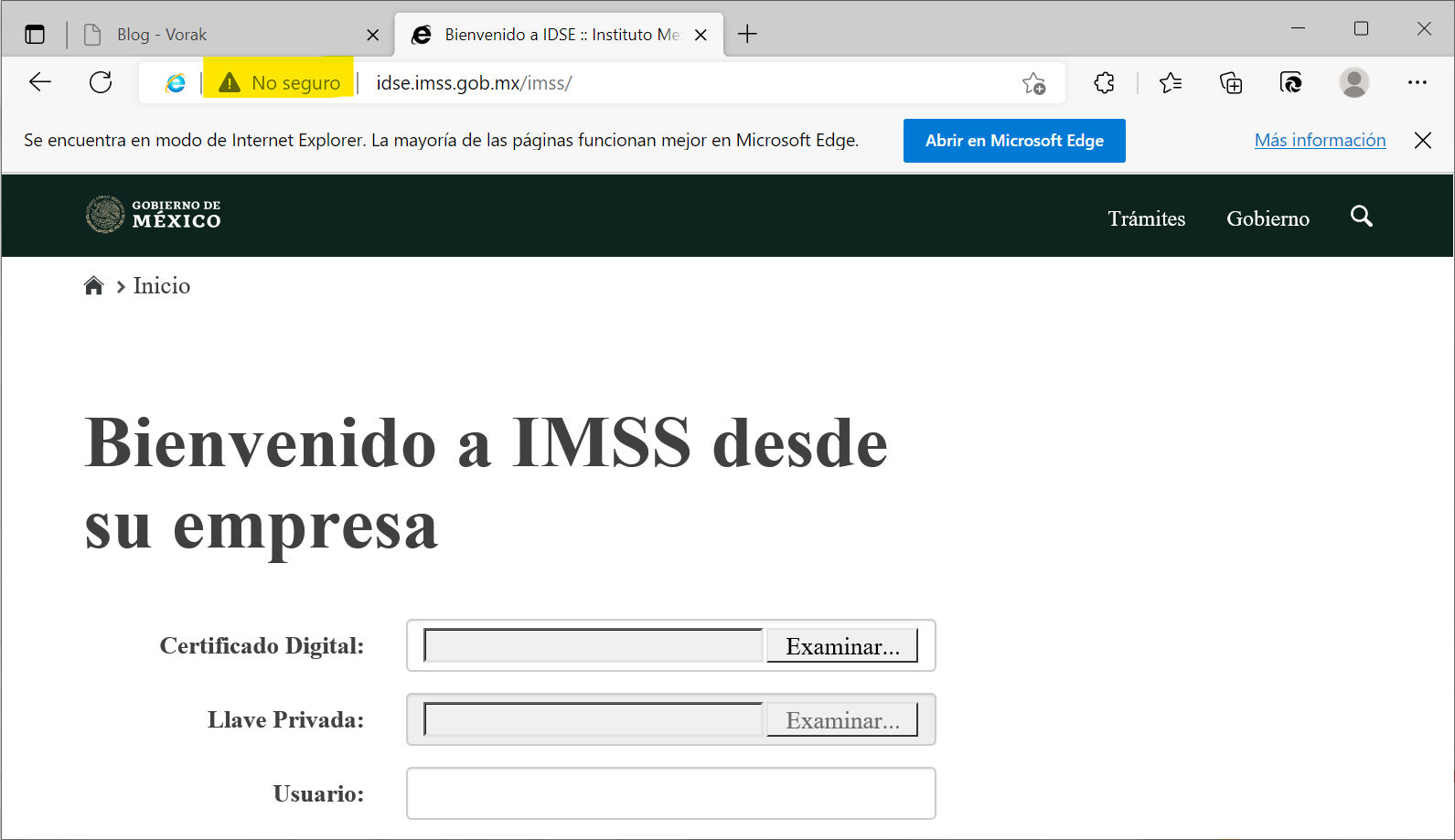
Task: Click the site search magnifier icon
Action: point(1361,217)
